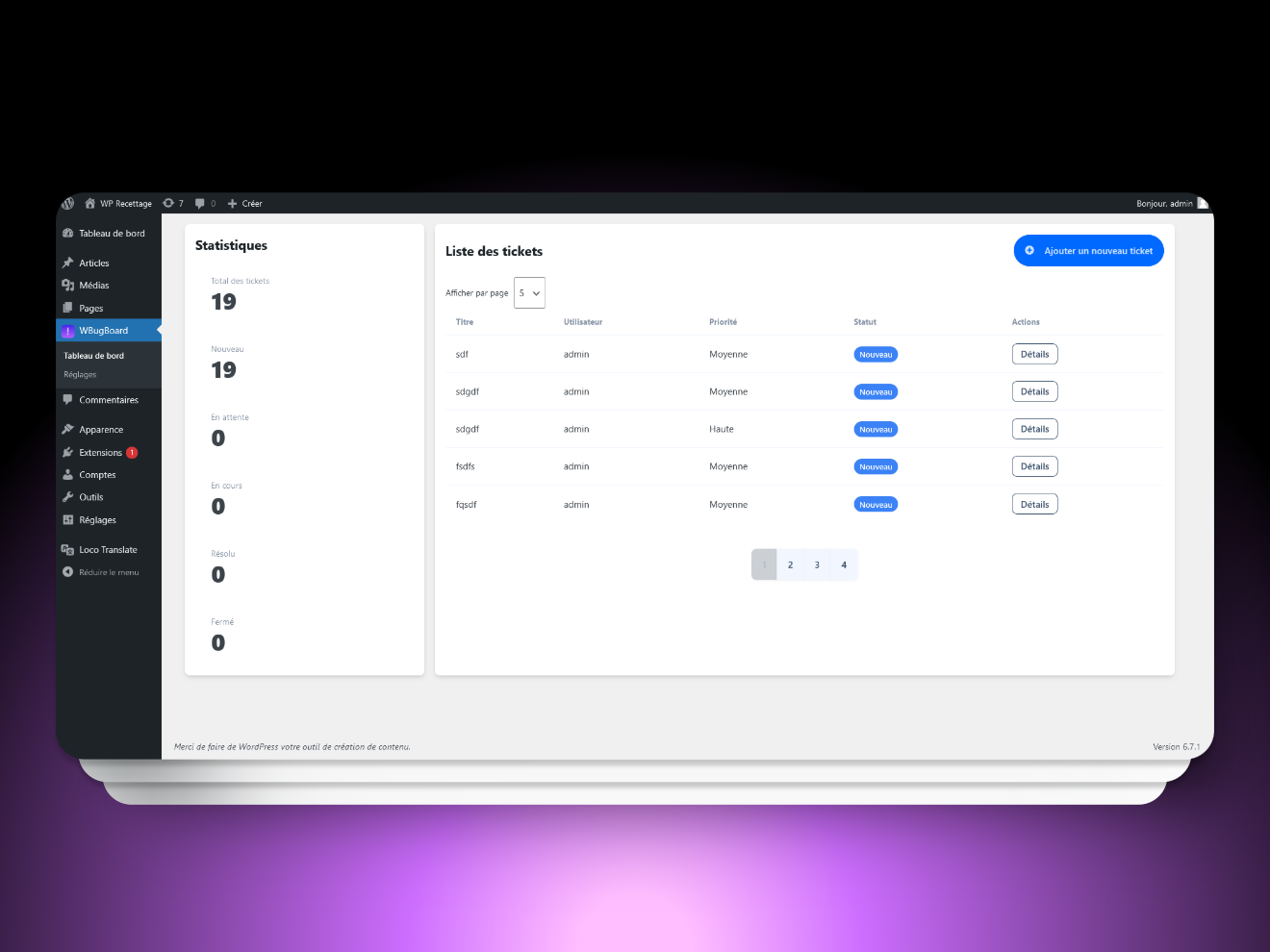The width and height of the screenshot is (1270, 952).
Task: Open the comments bubble in admin bar
Action: [200, 204]
